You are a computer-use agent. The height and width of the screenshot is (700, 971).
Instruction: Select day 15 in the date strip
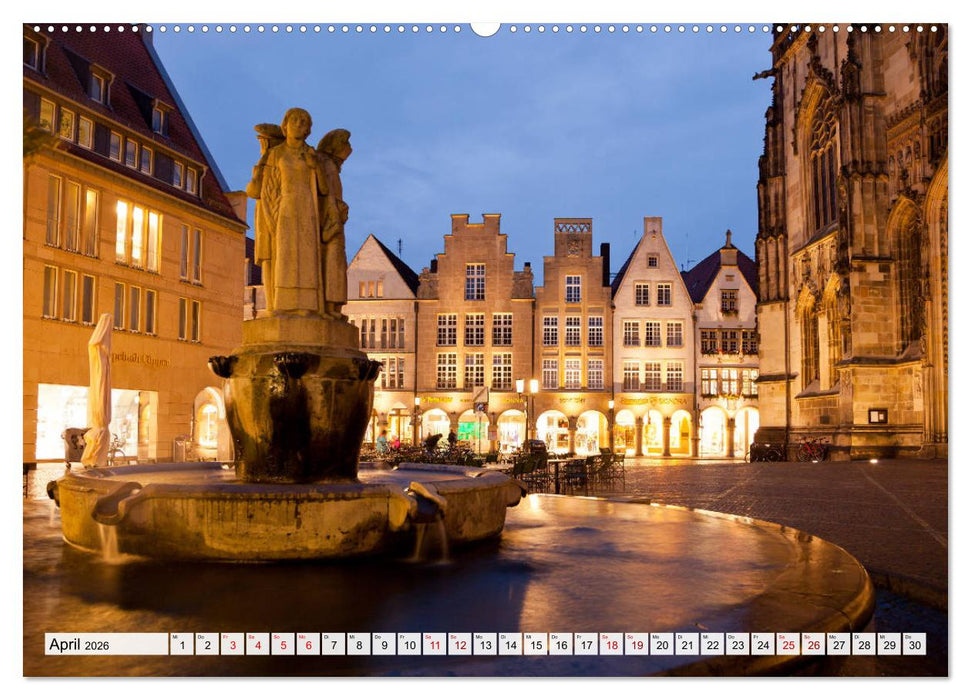click(535, 644)
